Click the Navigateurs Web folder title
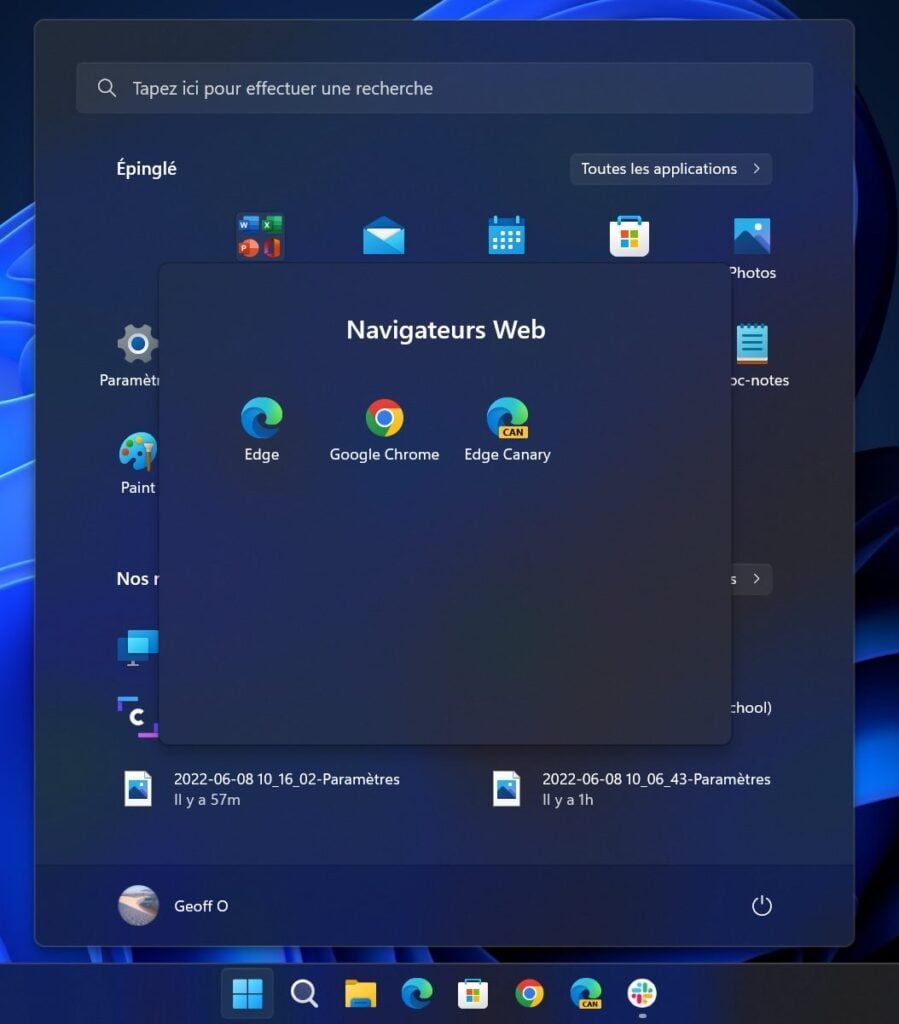899x1024 pixels. pyautogui.click(x=446, y=330)
